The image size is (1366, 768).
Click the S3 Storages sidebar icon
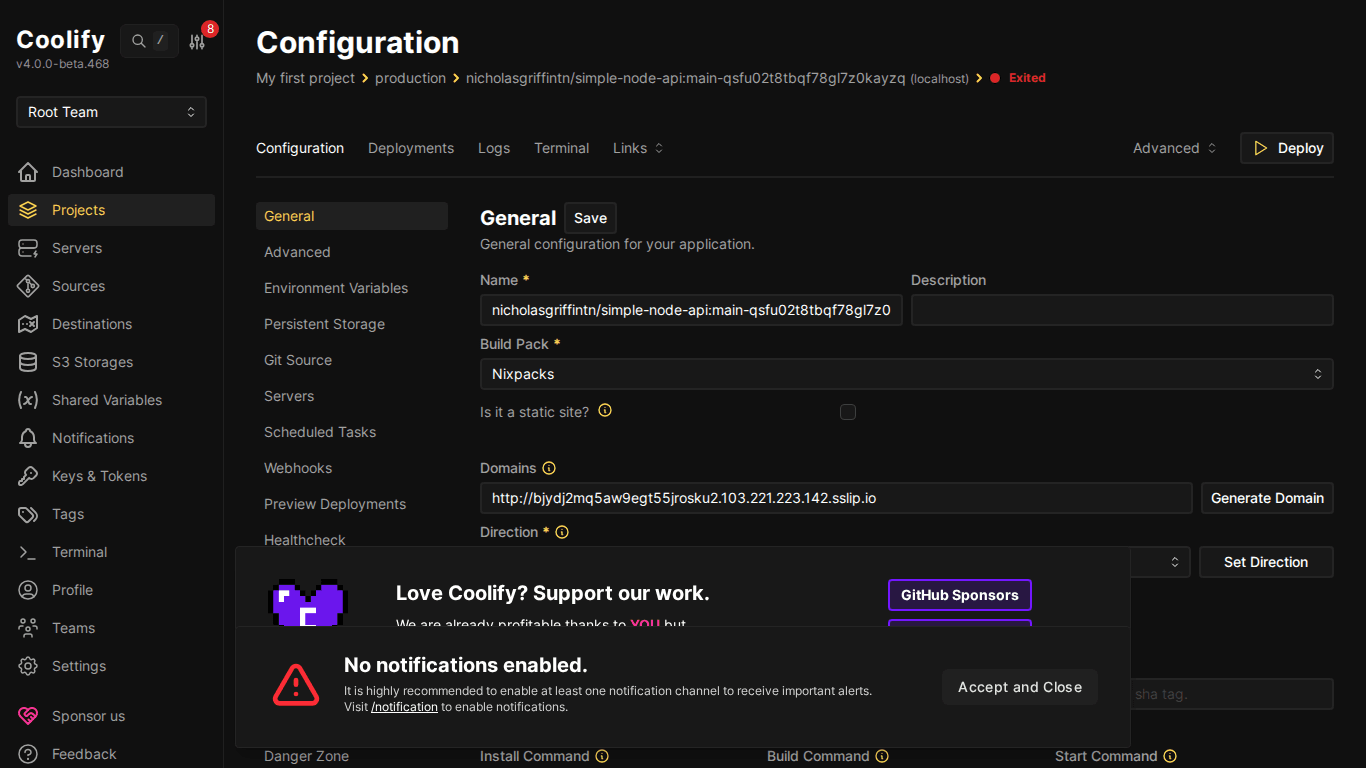pos(31,362)
